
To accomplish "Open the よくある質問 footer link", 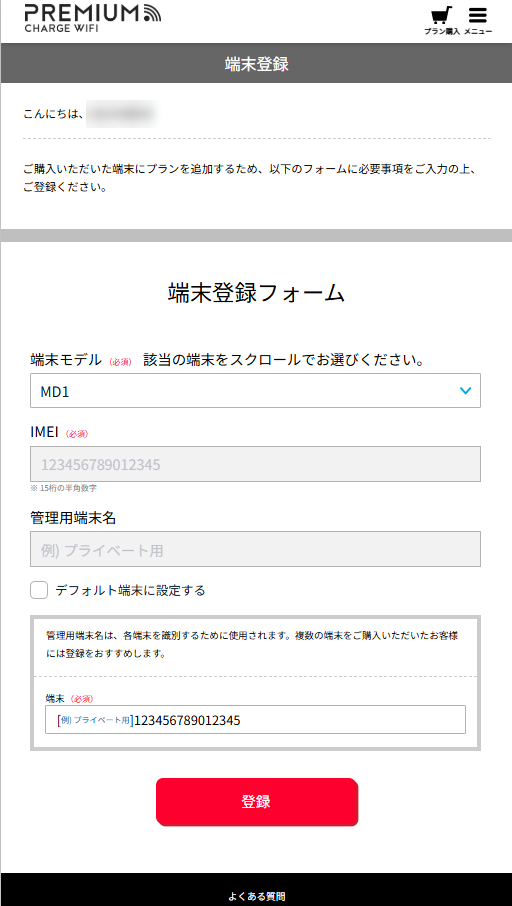I will pyautogui.click(x=257, y=896).
